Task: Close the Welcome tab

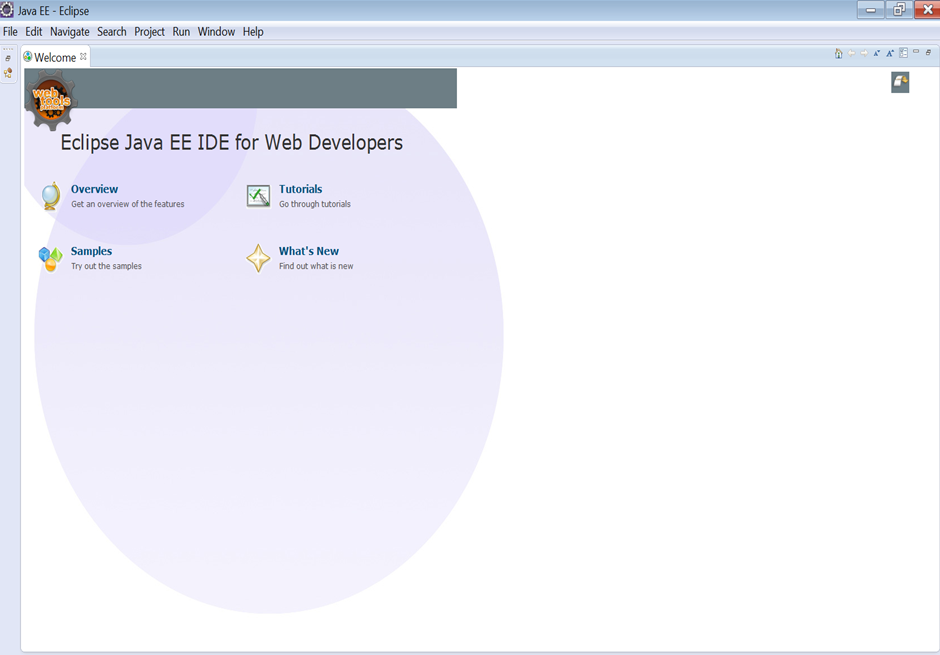Action: tap(83, 57)
